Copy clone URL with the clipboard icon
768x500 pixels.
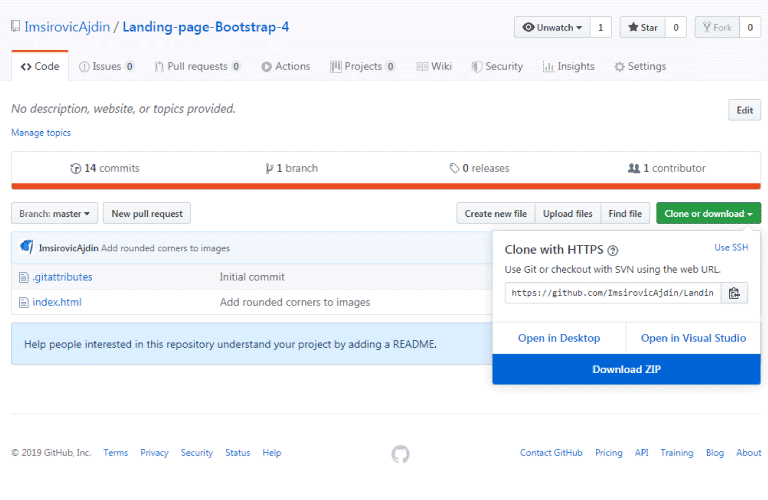pyautogui.click(x=734, y=293)
